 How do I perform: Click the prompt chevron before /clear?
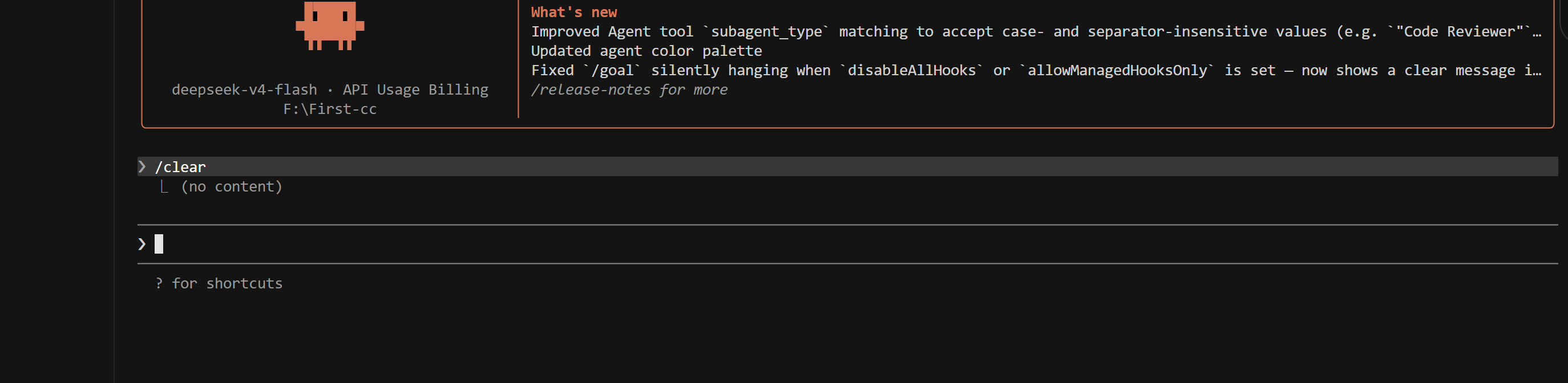coord(142,166)
